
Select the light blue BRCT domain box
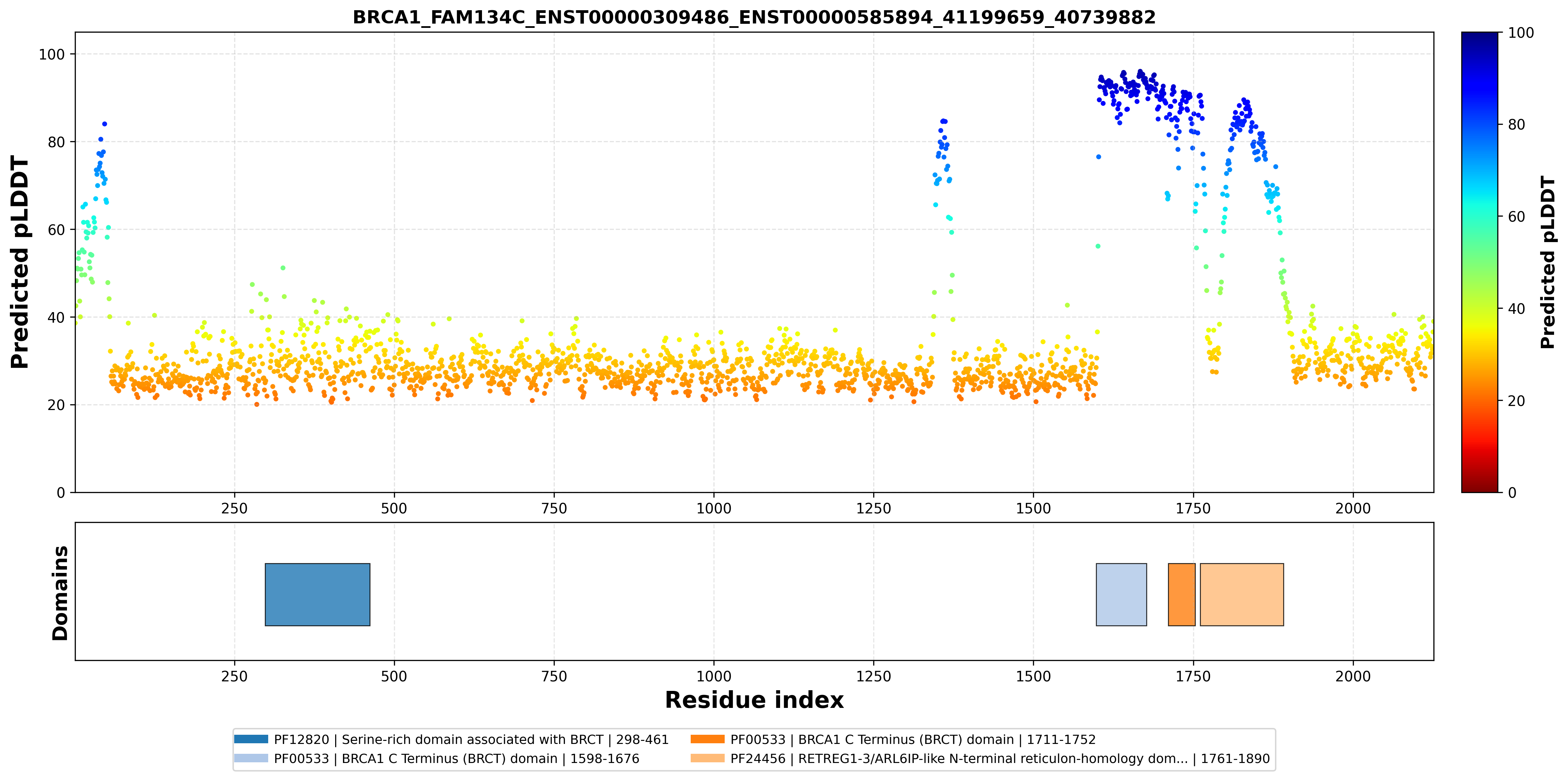[x=1121, y=595]
